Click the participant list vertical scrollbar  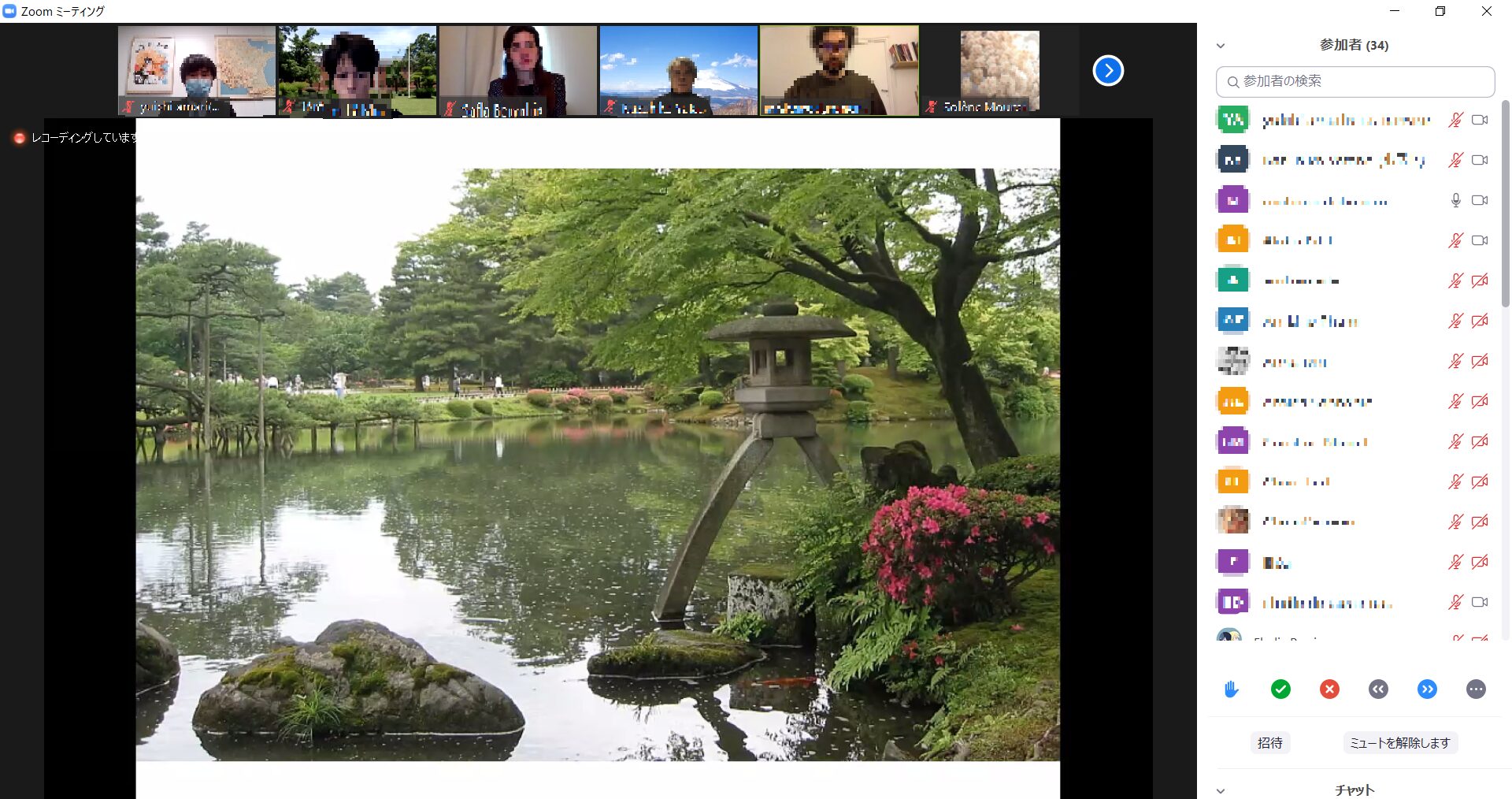pos(1505,205)
